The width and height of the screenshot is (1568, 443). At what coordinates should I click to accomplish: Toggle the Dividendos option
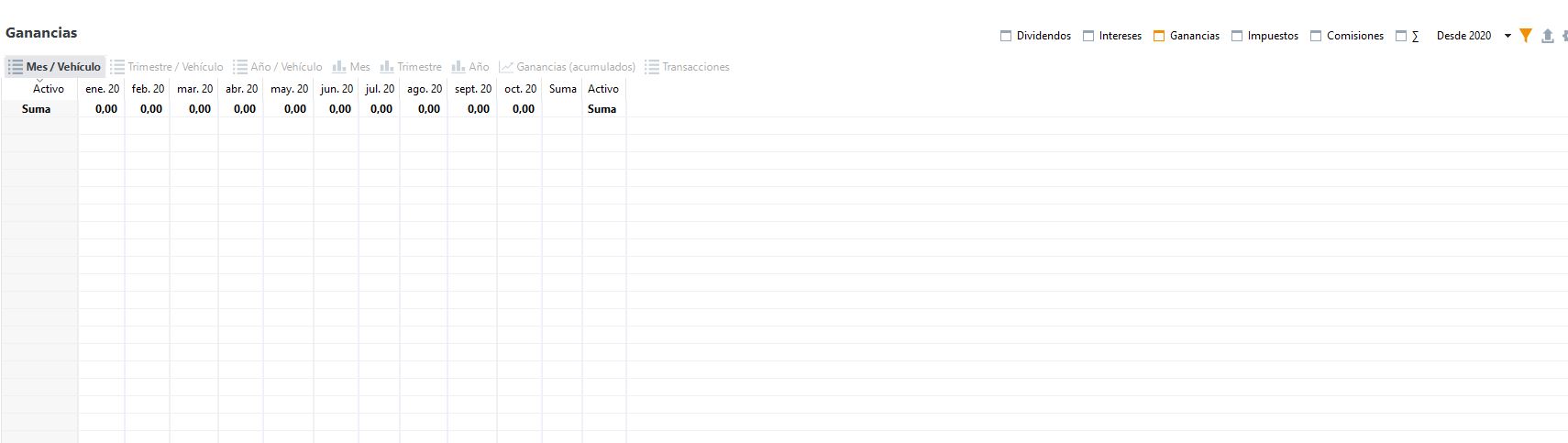click(x=1035, y=36)
